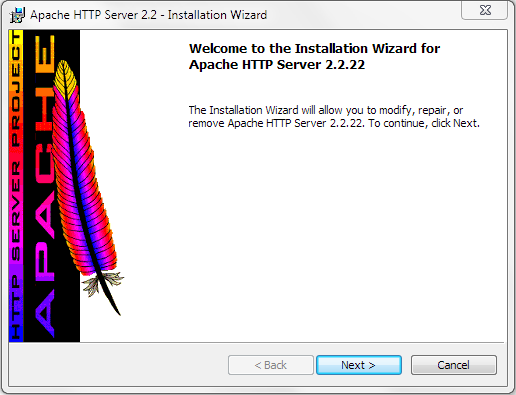Image resolution: width=516 pixels, height=395 pixels.
Task: Close the Installation Wizard window
Action: click(485, 10)
